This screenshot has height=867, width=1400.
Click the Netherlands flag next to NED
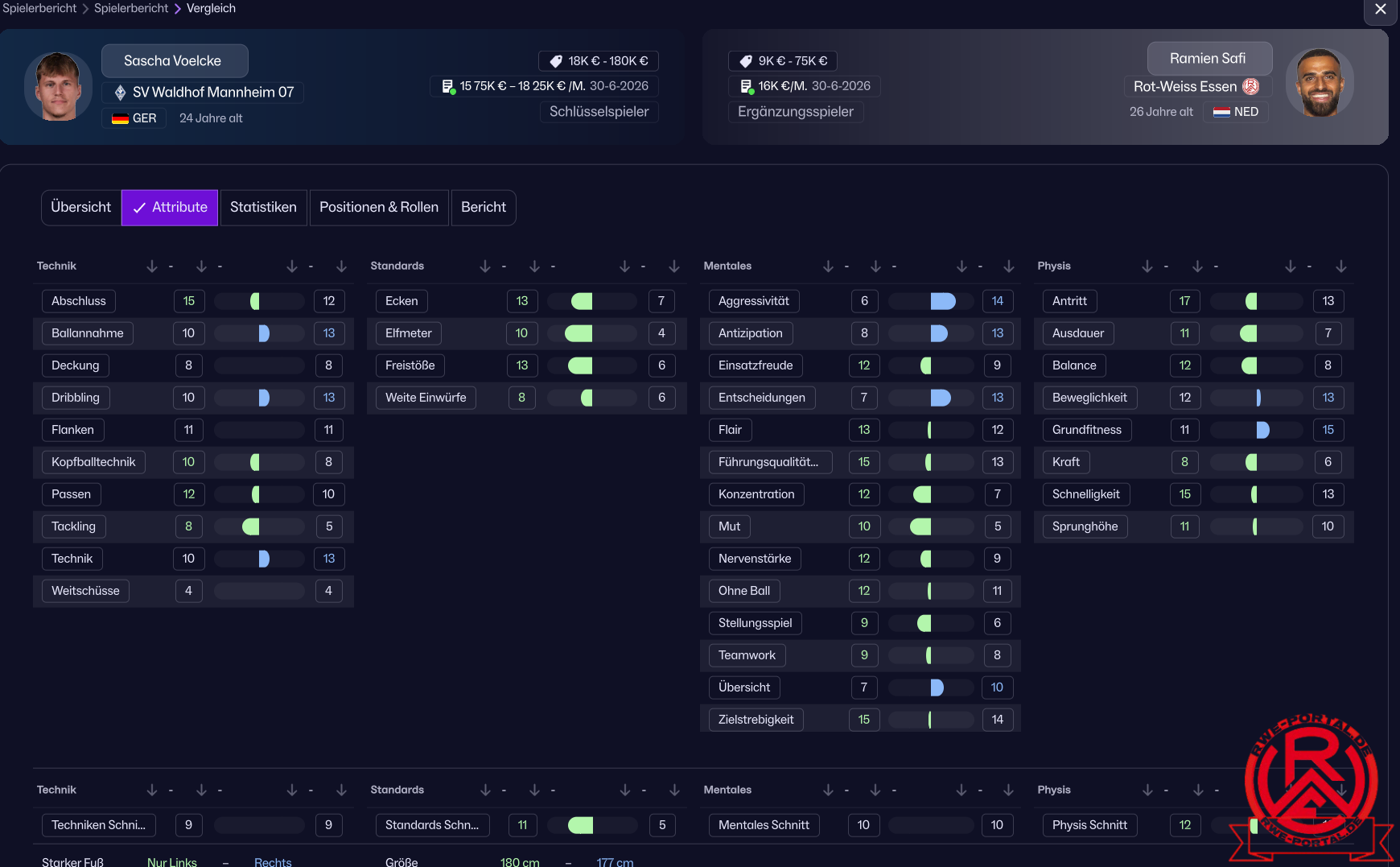point(1221,112)
